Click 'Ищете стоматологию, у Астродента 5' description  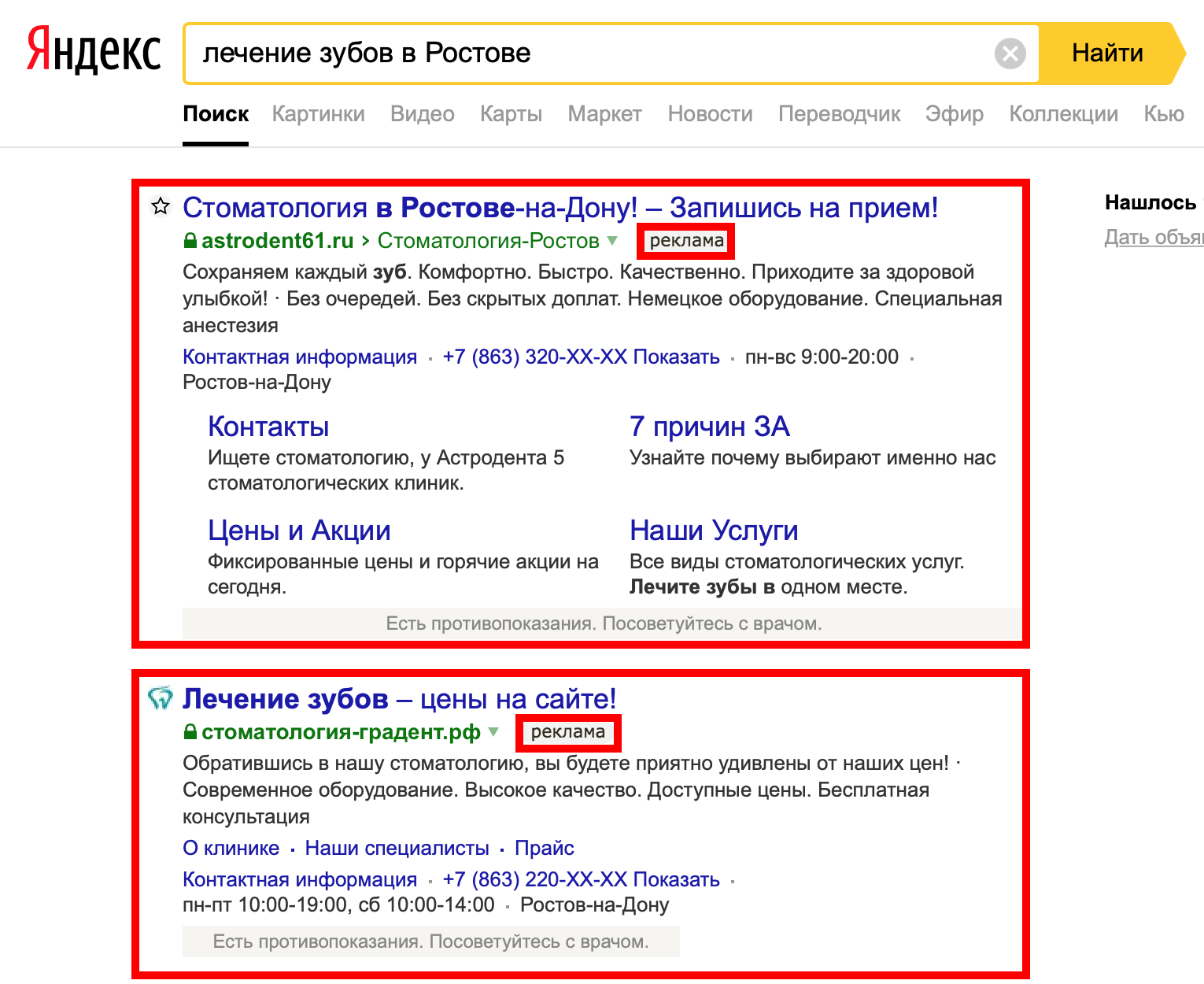tap(386, 470)
